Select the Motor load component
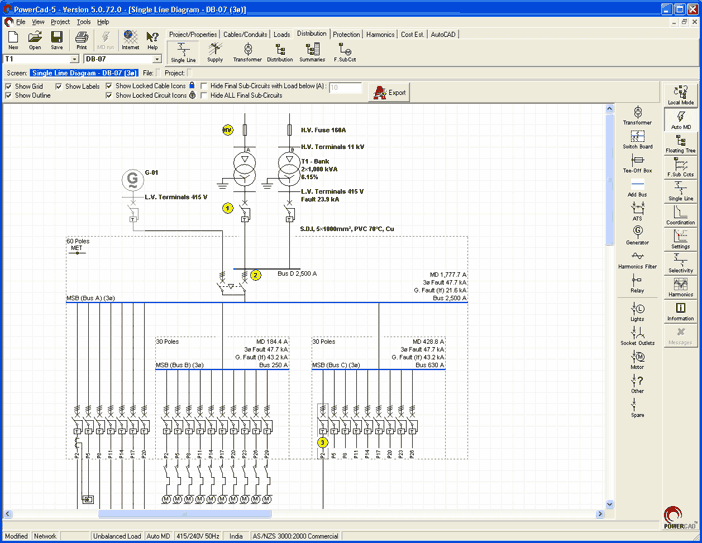The height and width of the screenshot is (543, 702). tap(638, 360)
